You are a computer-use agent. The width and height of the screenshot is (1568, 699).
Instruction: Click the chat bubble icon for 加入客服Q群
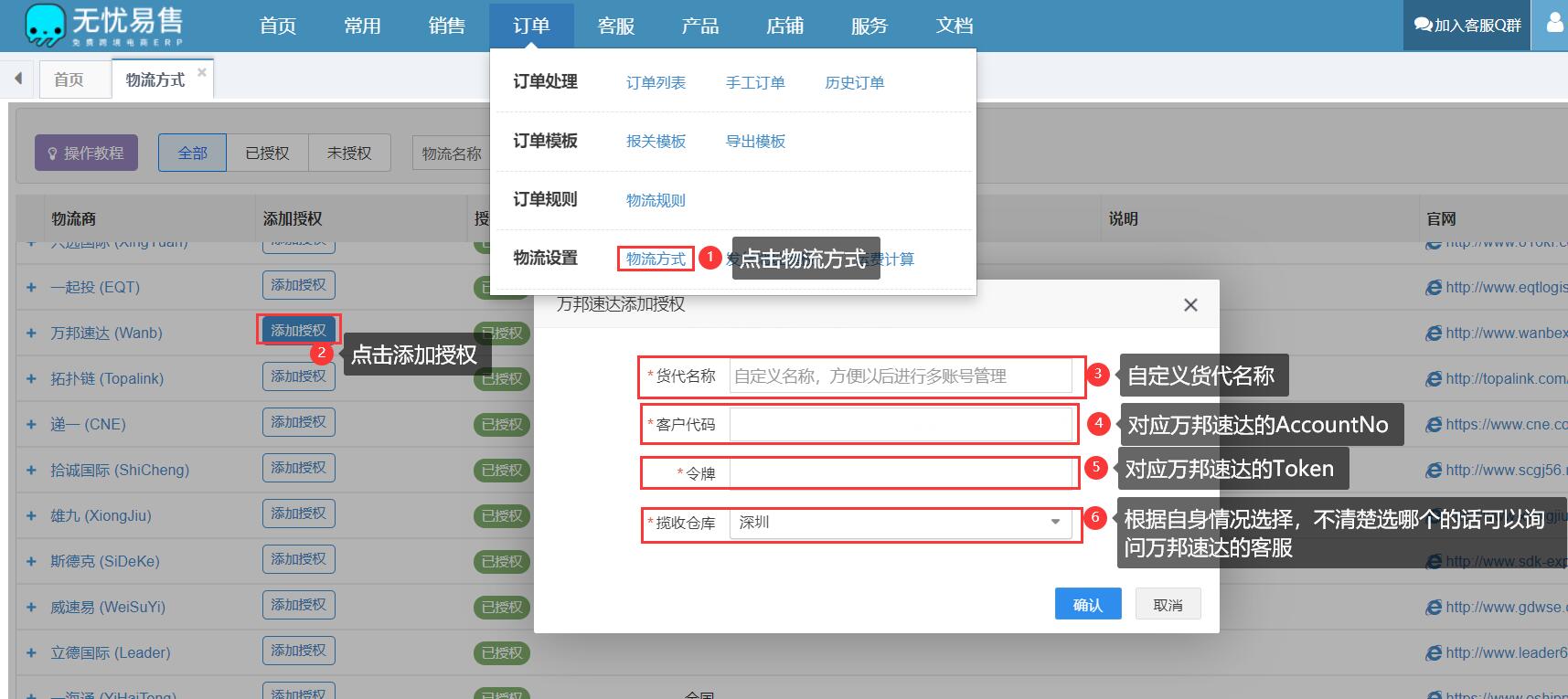coord(1423,25)
